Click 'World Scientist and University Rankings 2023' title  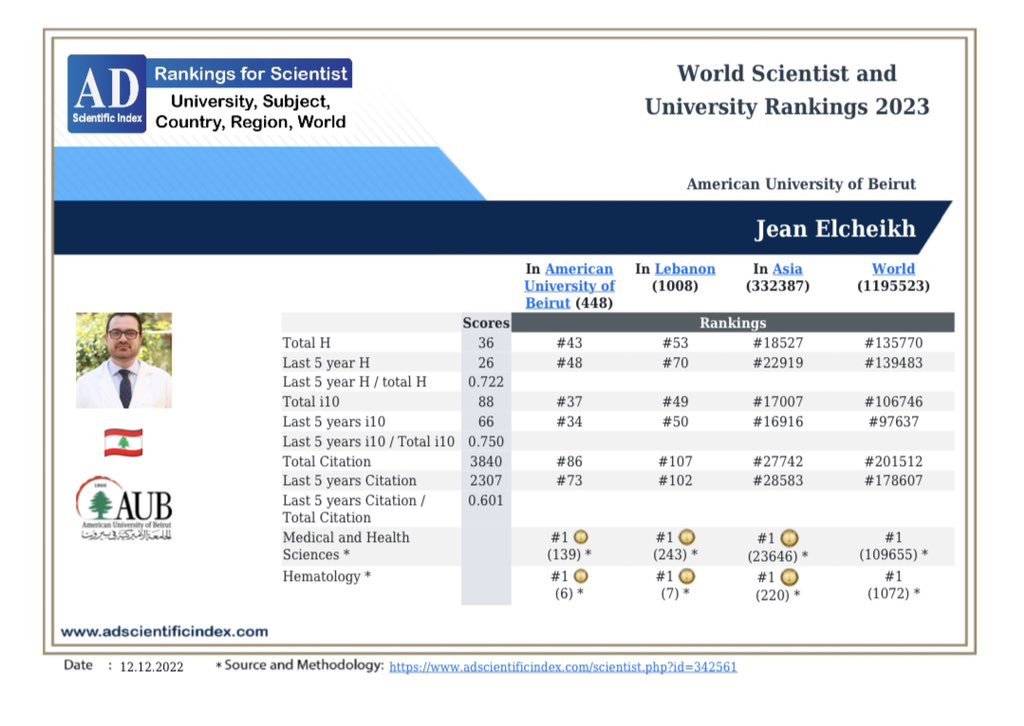tap(787, 90)
